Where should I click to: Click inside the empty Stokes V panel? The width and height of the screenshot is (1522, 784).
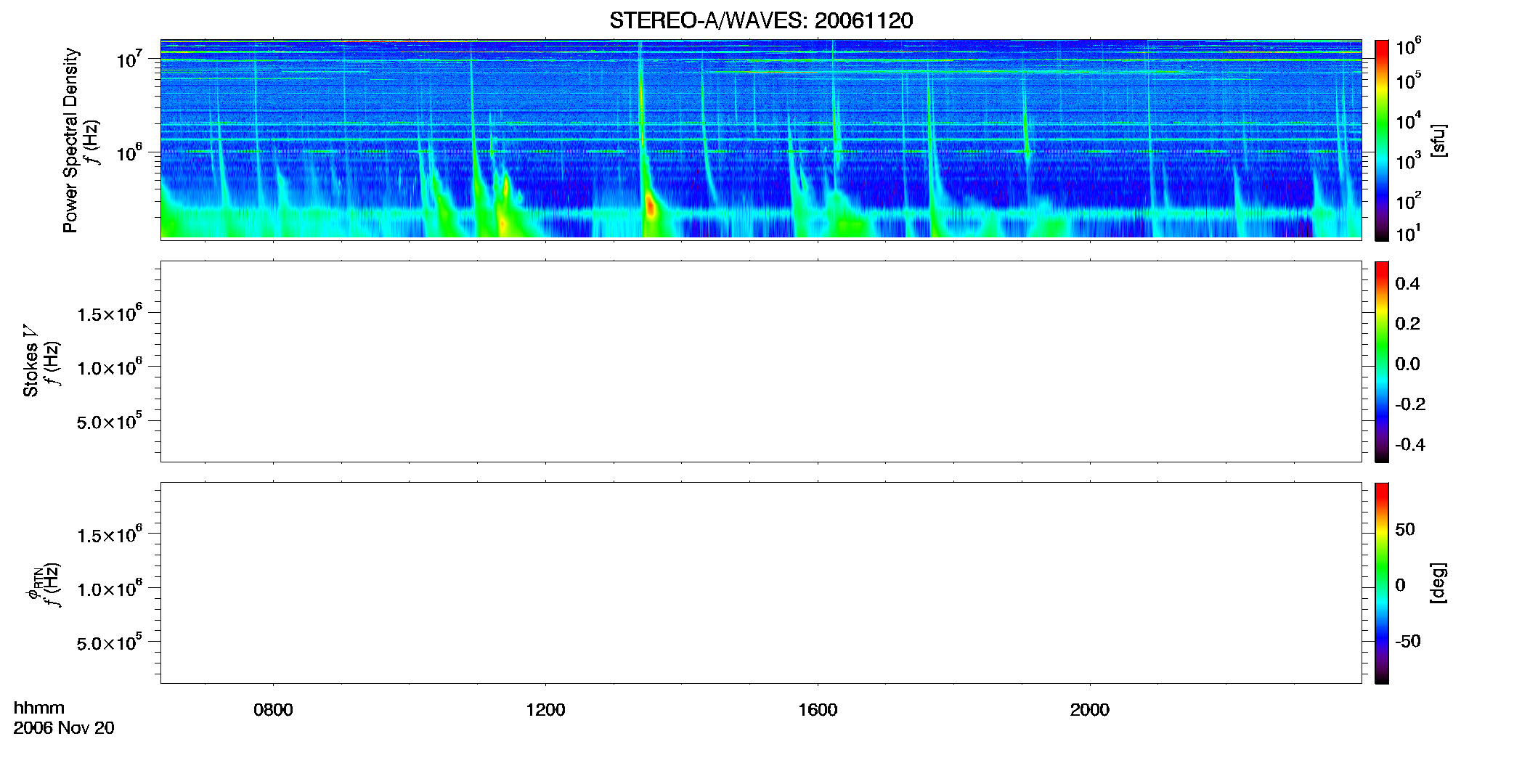click(x=761, y=362)
